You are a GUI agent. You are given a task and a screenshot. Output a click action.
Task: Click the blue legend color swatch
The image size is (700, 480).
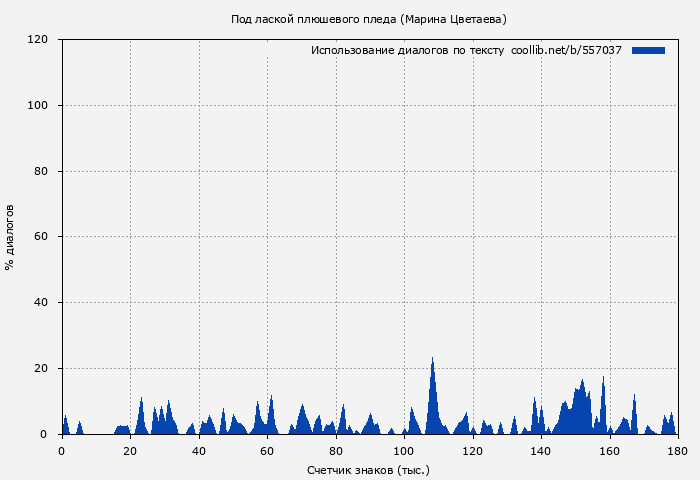pyautogui.click(x=648, y=50)
